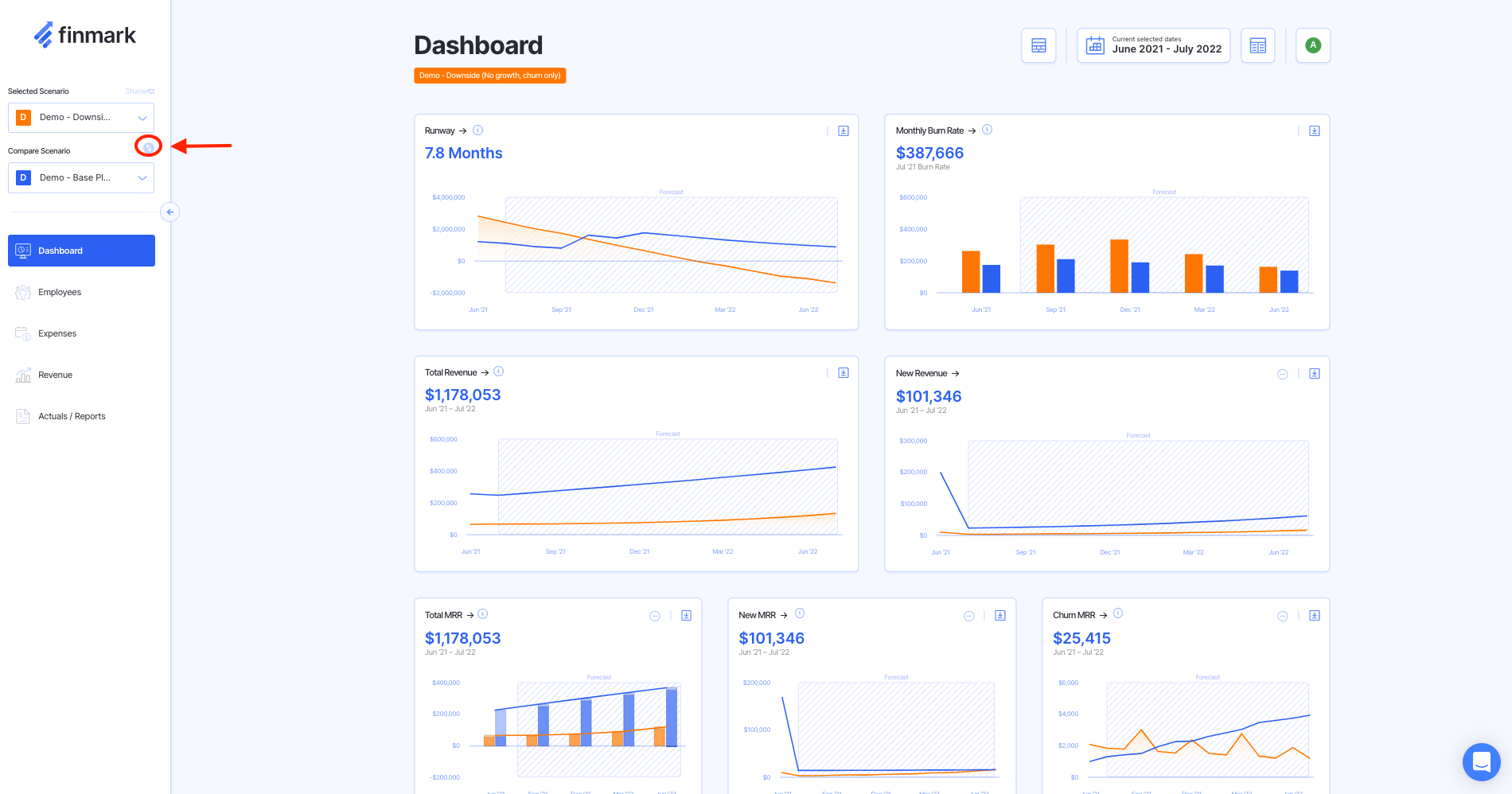Image resolution: width=1512 pixels, height=794 pixels.
Task: Open the layout icon left of date picker
Action: point(1039,46)
